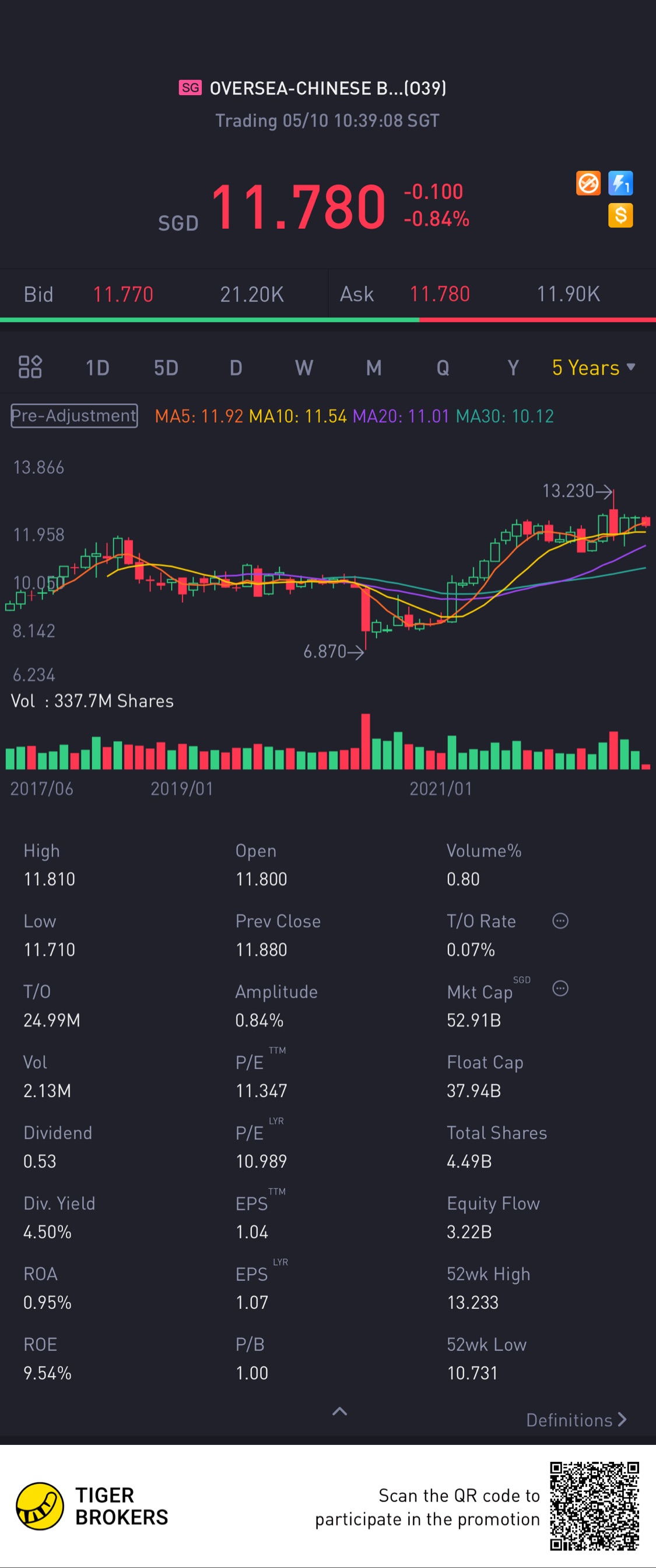Tap the SG market badge
The height and width of the screenshot is (1568, 656).
point(190,88)
